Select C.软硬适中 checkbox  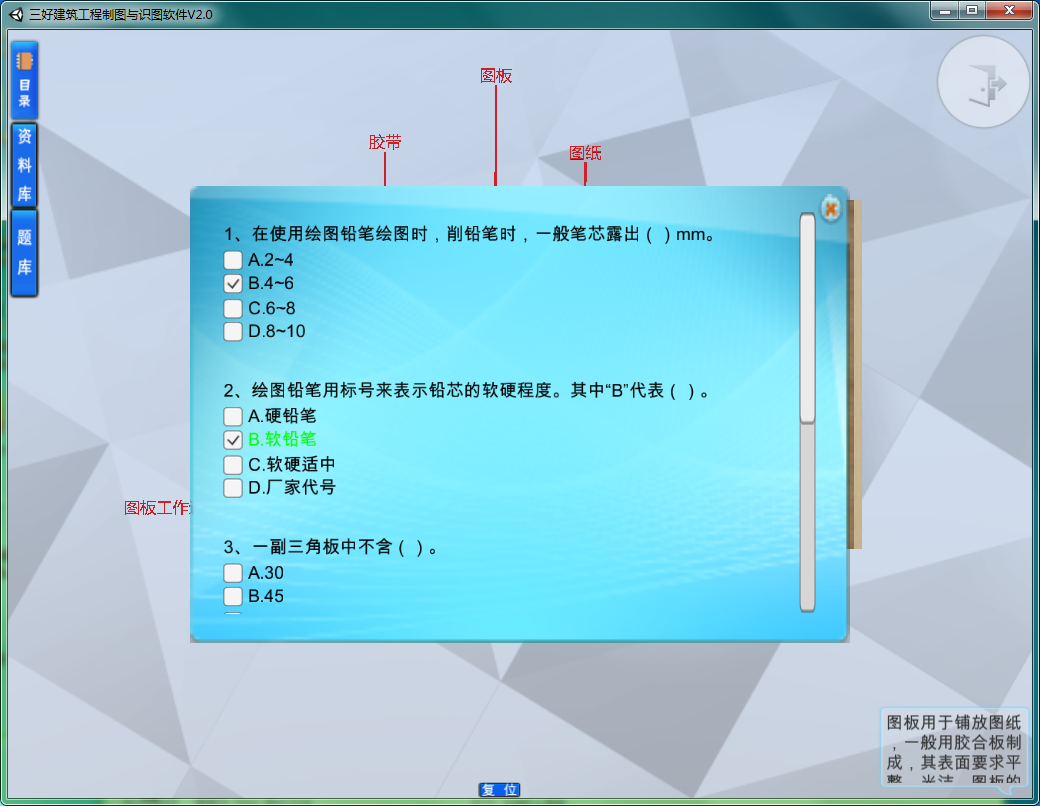pos(233,465)
